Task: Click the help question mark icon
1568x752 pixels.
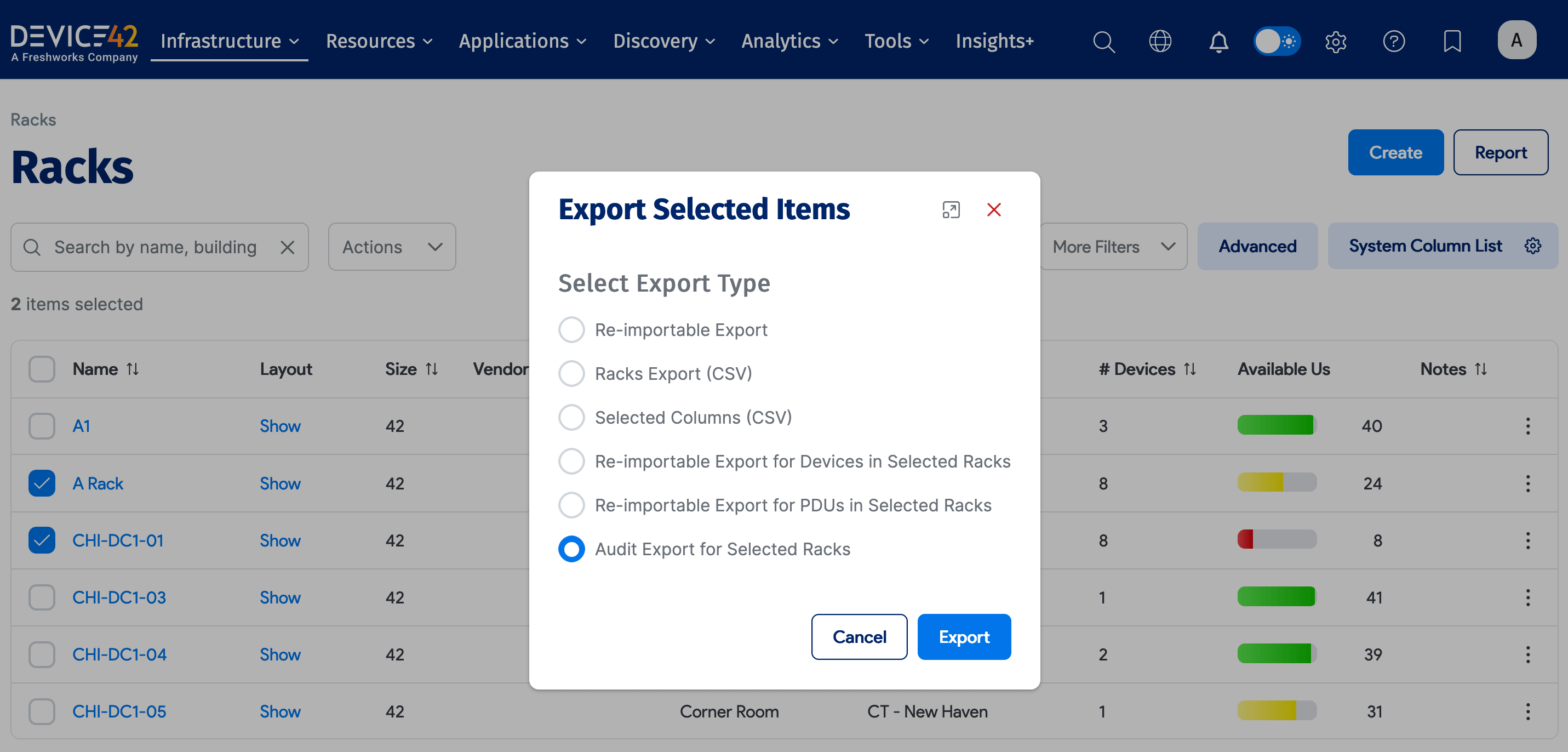Action: pyautogui.click(x=1394, y=42)
